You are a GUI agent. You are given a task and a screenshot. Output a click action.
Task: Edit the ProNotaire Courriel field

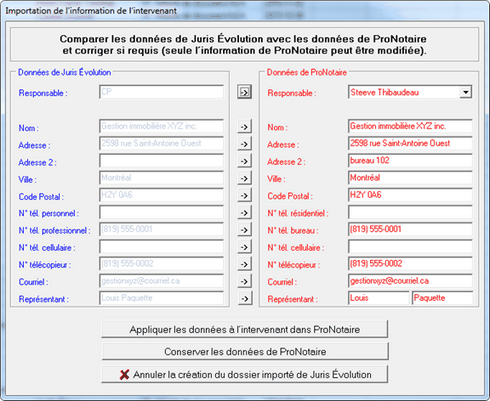410,281
